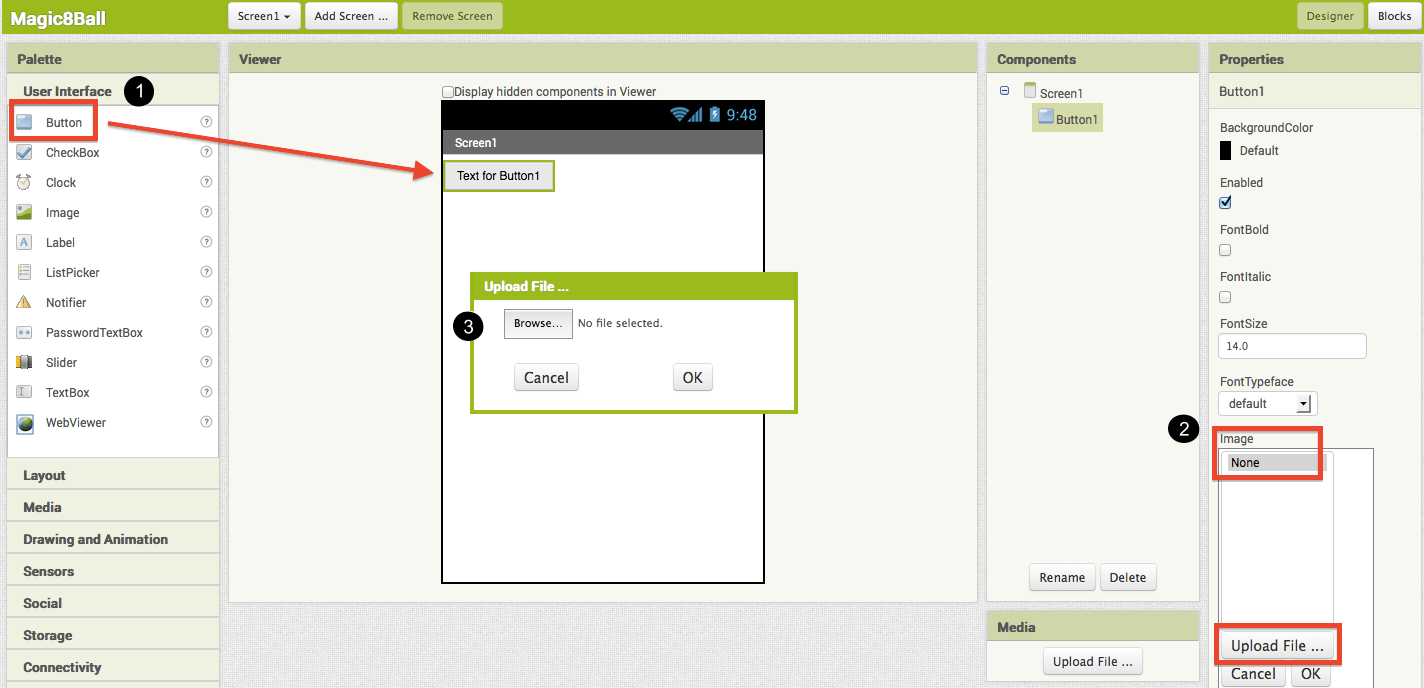Select the WebViewer globe icon
This screenshot has width=1424, height=688.
click(x=24, y=422)
